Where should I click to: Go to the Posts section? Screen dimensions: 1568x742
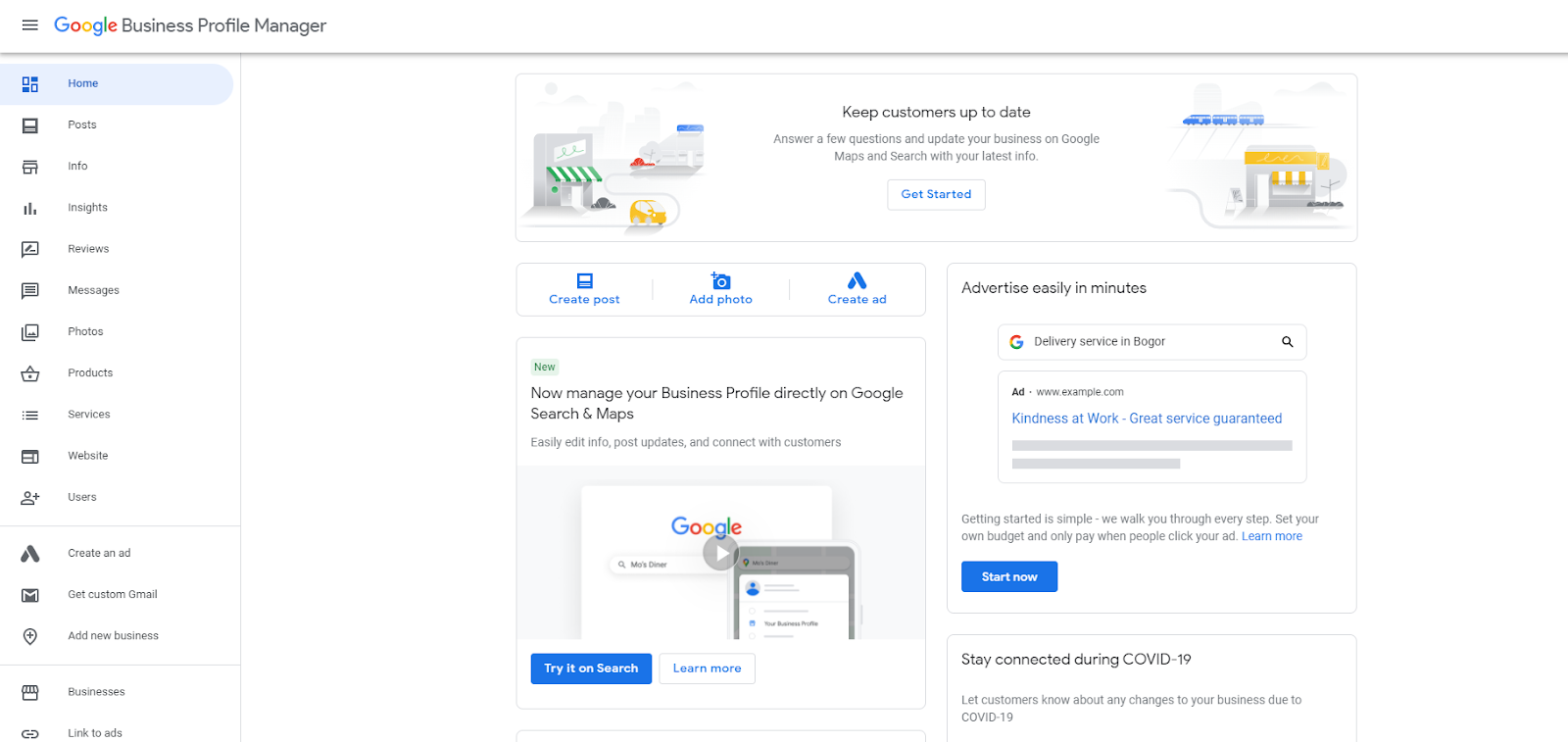coord(82,125)
